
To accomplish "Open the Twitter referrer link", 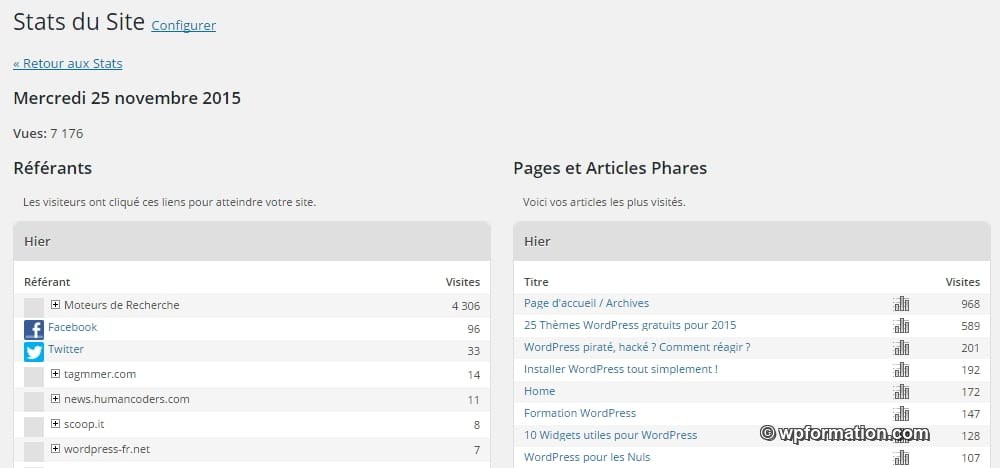I will coord(66,349).
